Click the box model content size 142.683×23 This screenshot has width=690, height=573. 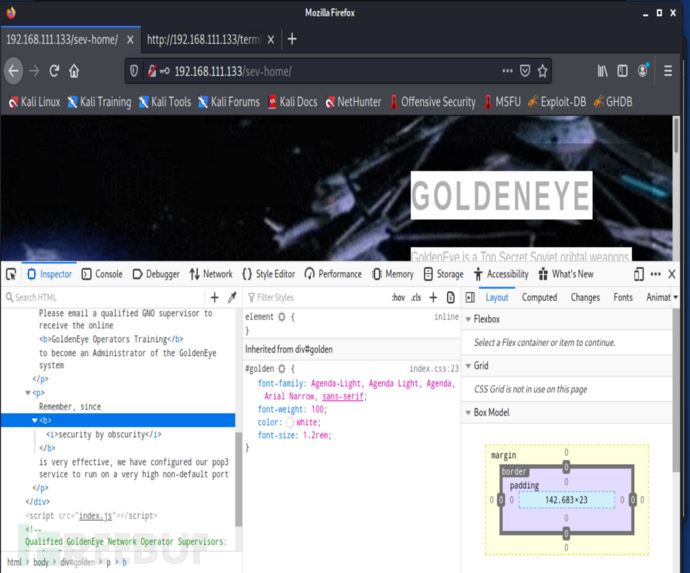point(566,500)
